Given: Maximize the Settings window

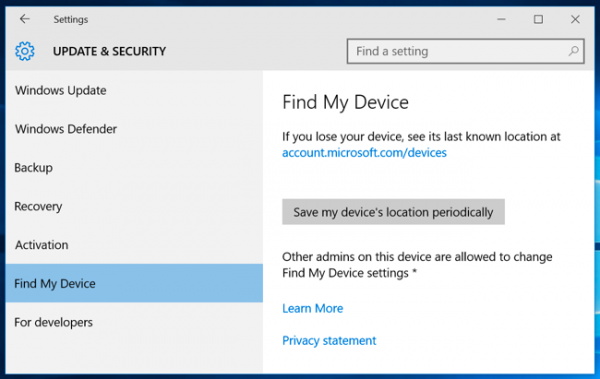Looking at the screenshot, I should coord(538,19).
